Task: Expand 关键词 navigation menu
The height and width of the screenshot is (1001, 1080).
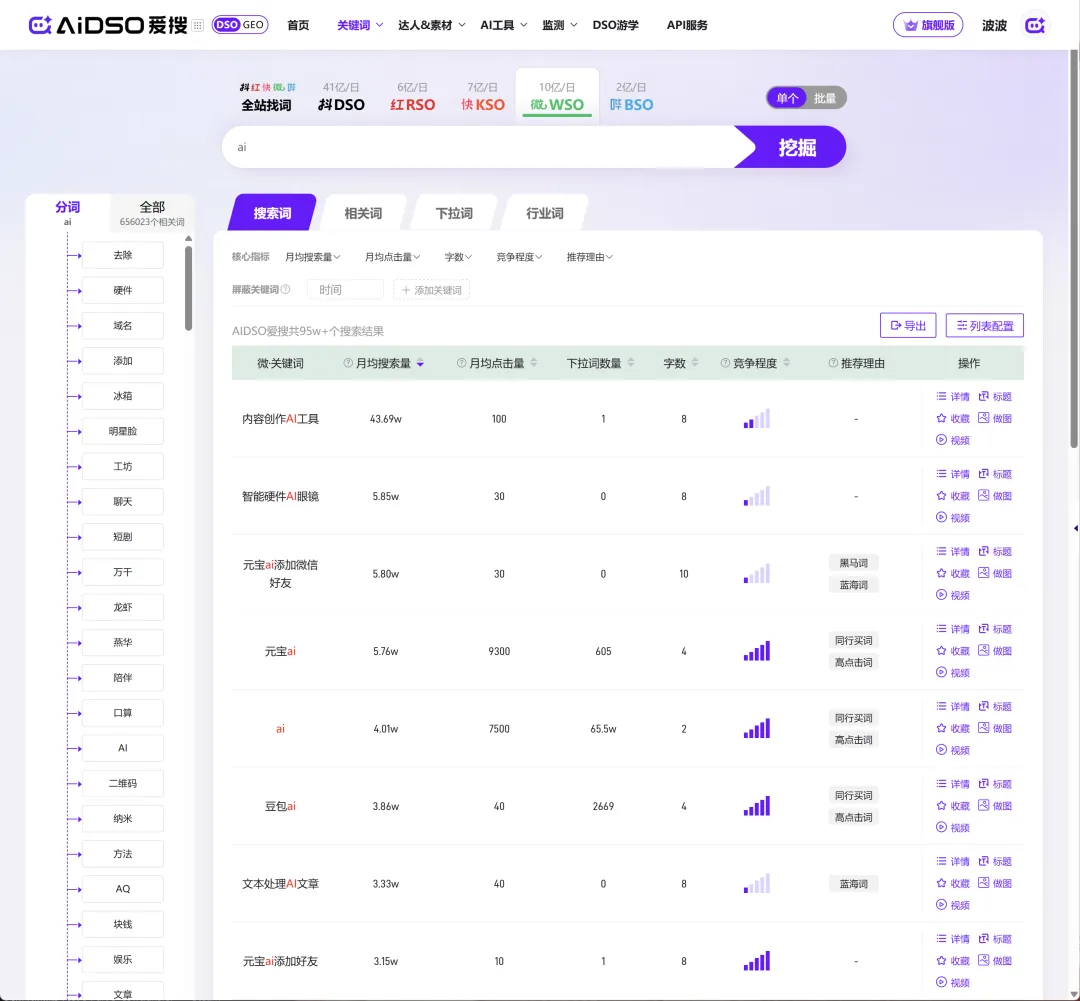Action: pyautogui.click(x=360, y=25)
